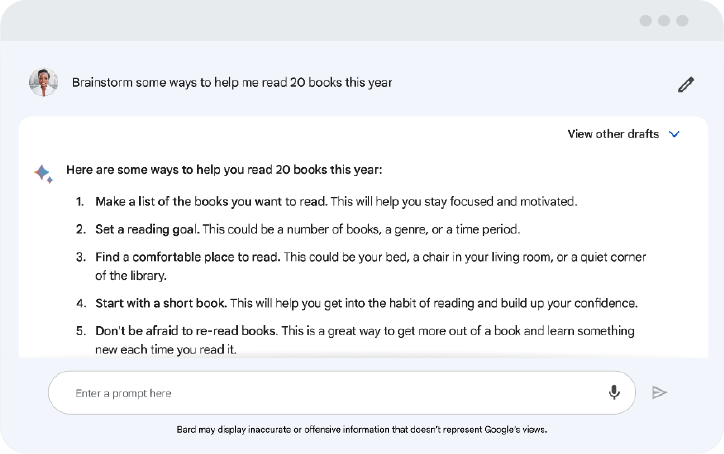Select the Brainstorm some ways prompt text

[x=232, y=82]
